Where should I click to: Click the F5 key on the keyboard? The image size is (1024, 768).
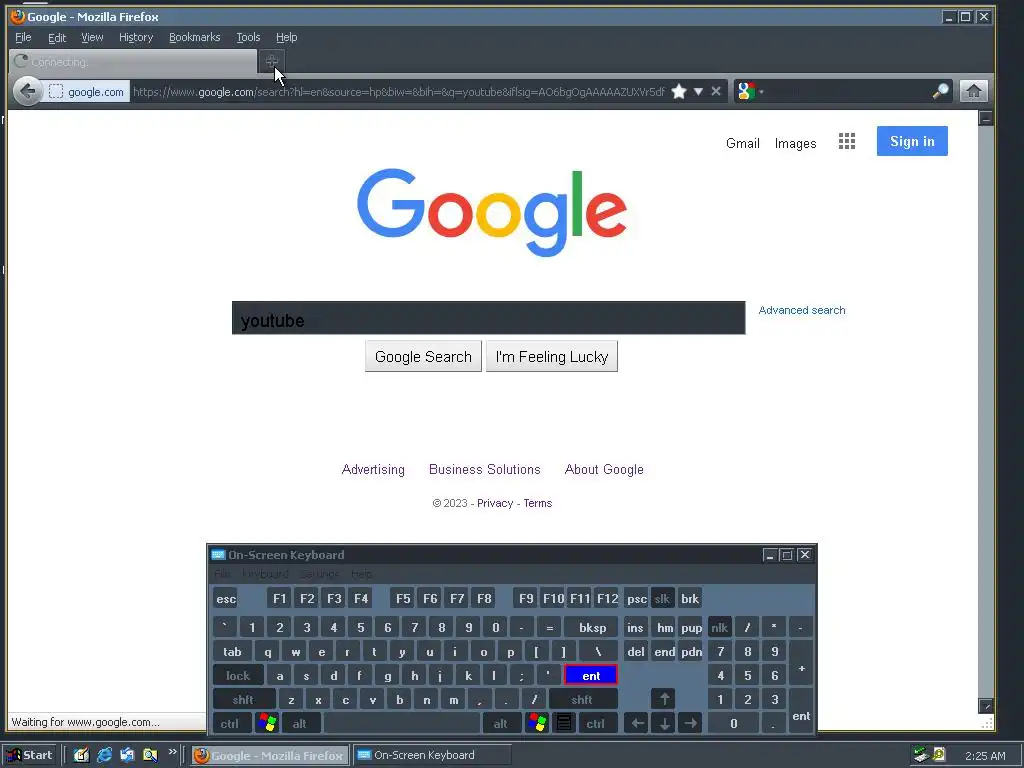click(x=403, y=599)
